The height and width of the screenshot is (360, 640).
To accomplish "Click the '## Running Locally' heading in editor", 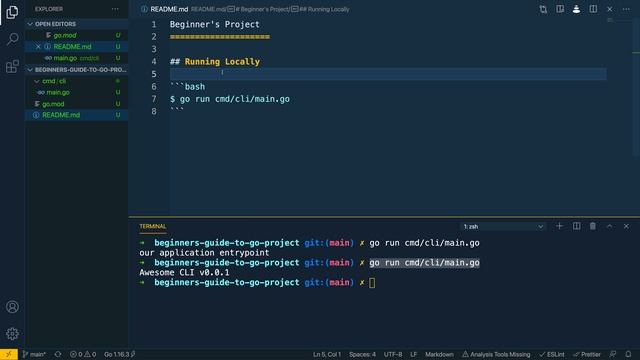I will [x=215, y=62].
